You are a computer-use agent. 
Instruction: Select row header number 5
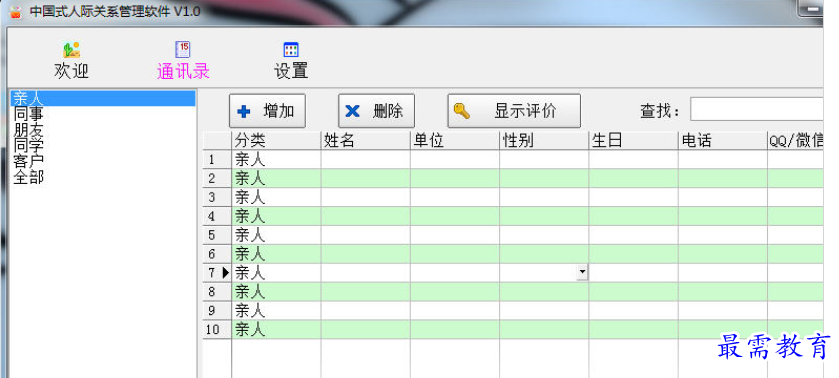click(x=217, y=235)
